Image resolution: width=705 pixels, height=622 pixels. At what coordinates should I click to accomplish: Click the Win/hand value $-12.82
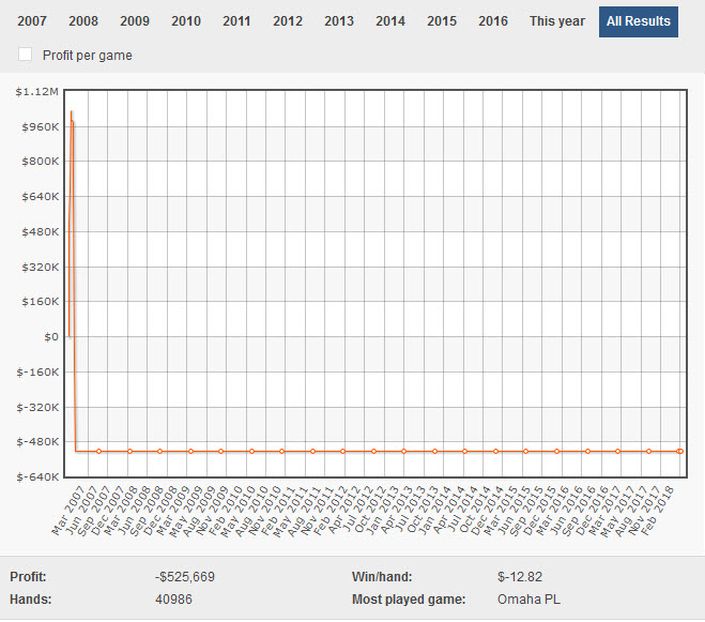(x=520, y=577)
